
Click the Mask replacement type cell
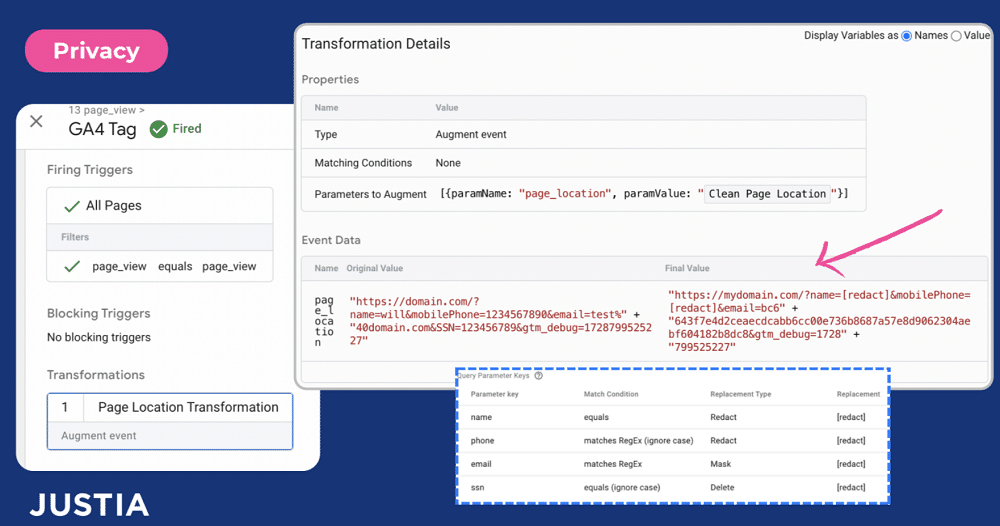721,464
